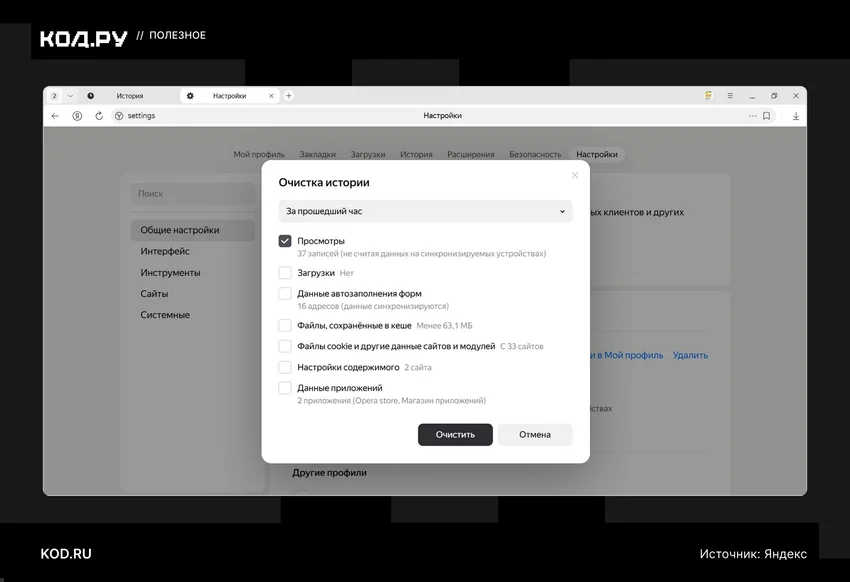The width and height of the screenshot is (850, 582).
Task: Click the Настройки page title in address bar
Action: point(442,116)
